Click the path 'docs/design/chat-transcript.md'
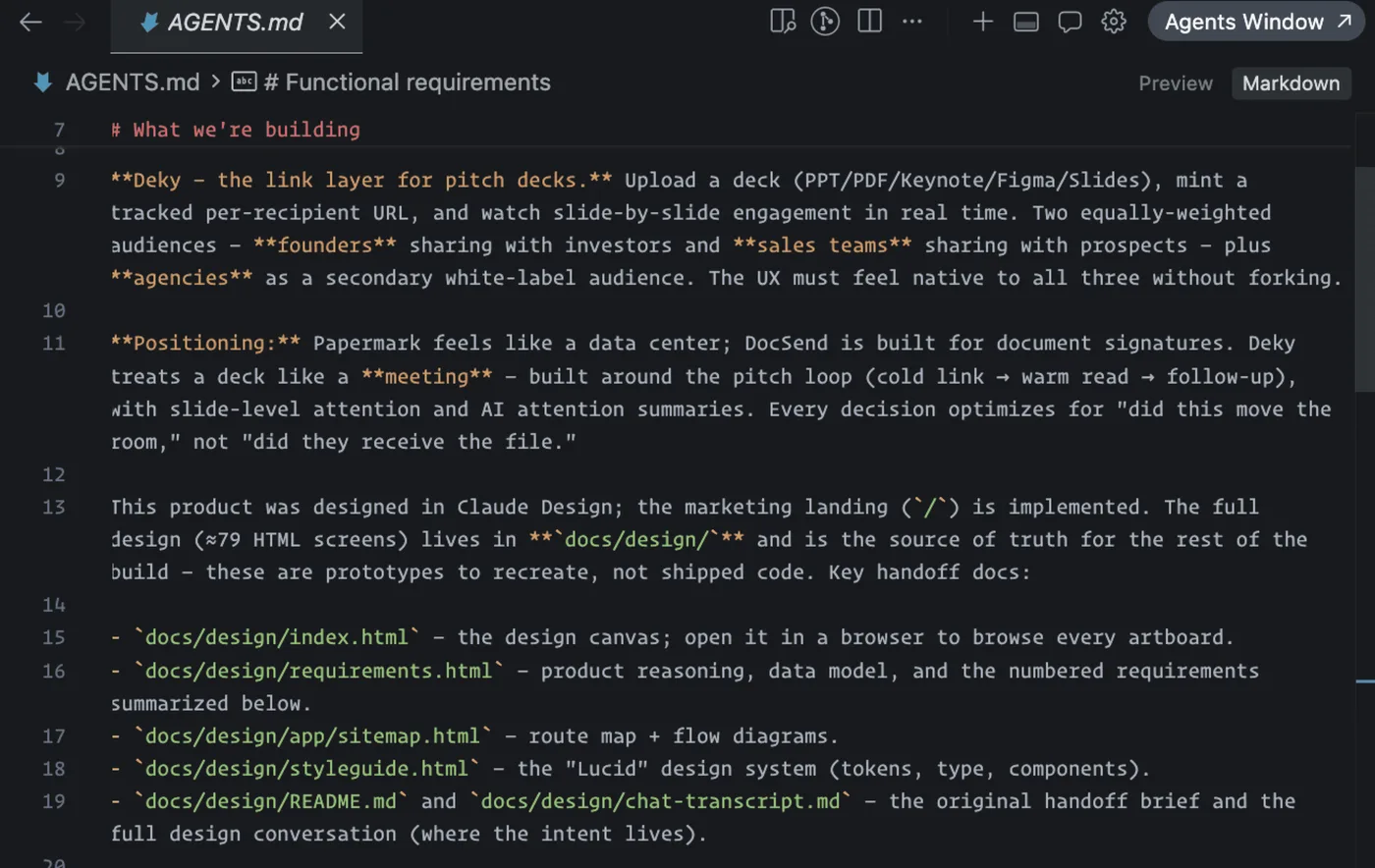Image resolution: width=1375 pixels, height=868 pixels. pyautogui.click(x=660, y=801)
